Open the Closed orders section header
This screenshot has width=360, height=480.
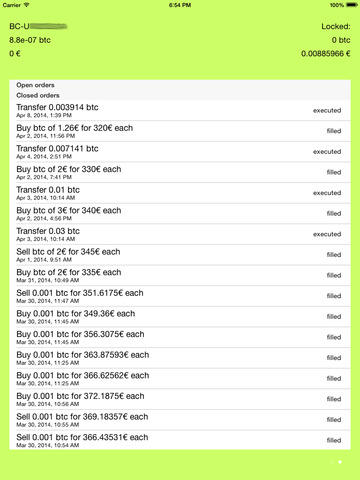(180, 95)
